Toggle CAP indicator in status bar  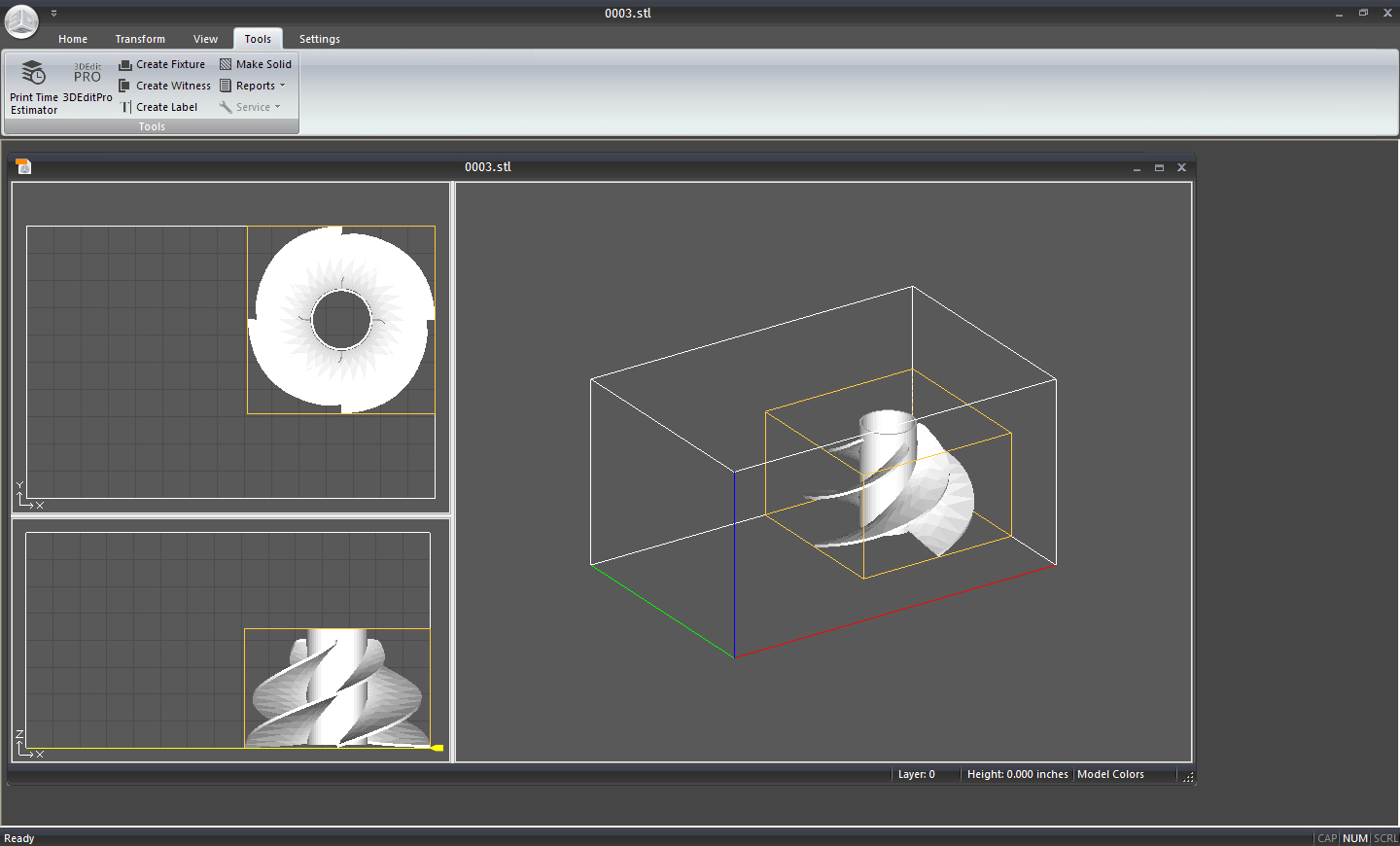pyautogui.click(x=1327, y=837)
